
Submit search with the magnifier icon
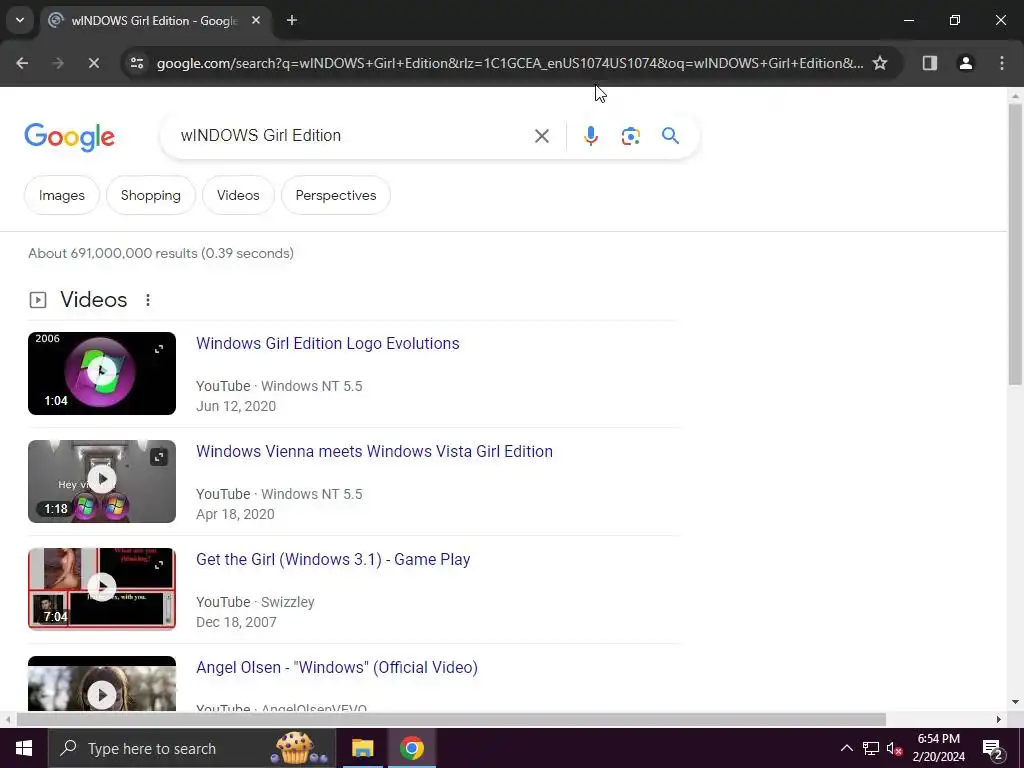point(670,136)
